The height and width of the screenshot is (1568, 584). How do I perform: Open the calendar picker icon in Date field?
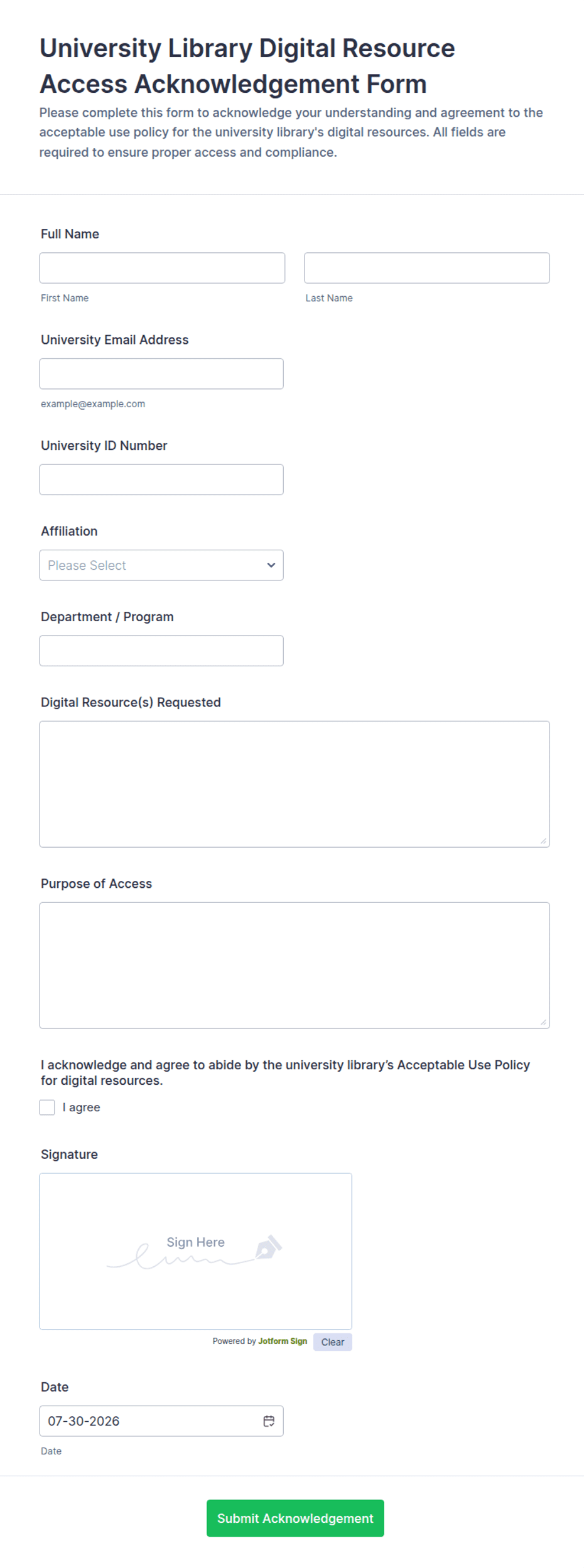click(269, 1421)
